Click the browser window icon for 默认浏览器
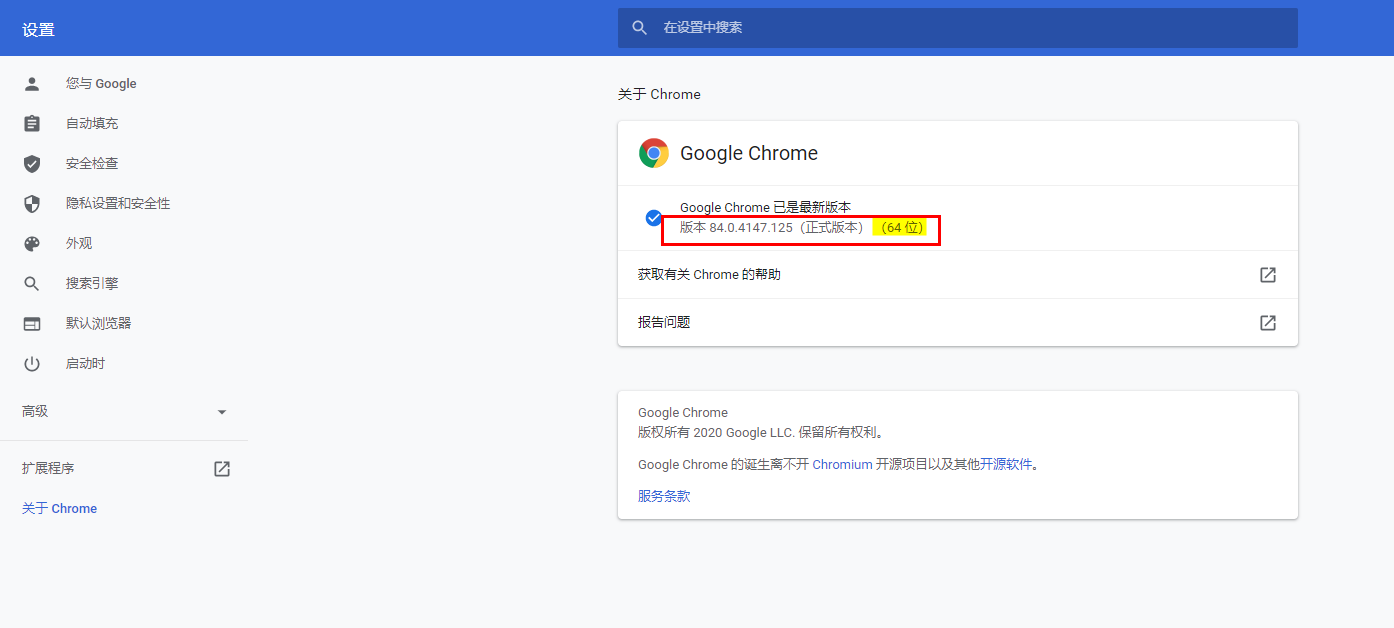 point(32,324)
